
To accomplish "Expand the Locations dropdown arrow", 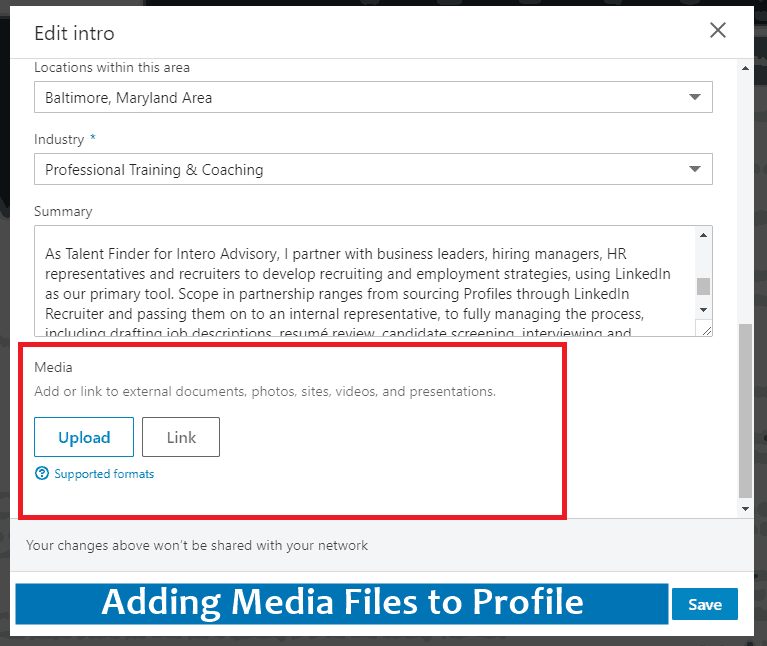I will [x=695, y=98].
